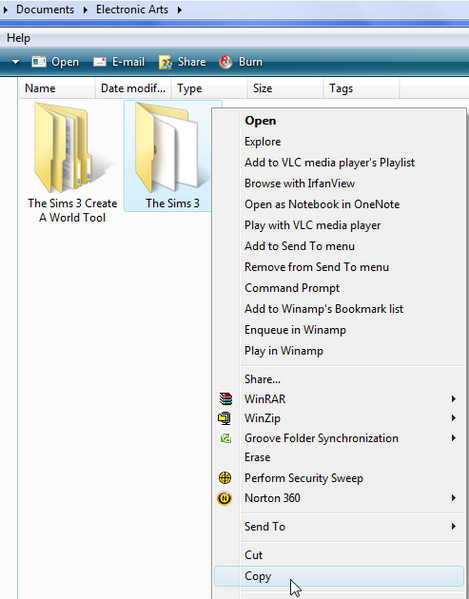Expand the Send To submenu arrow
The image size is (469, 599).
pos(453,526)
